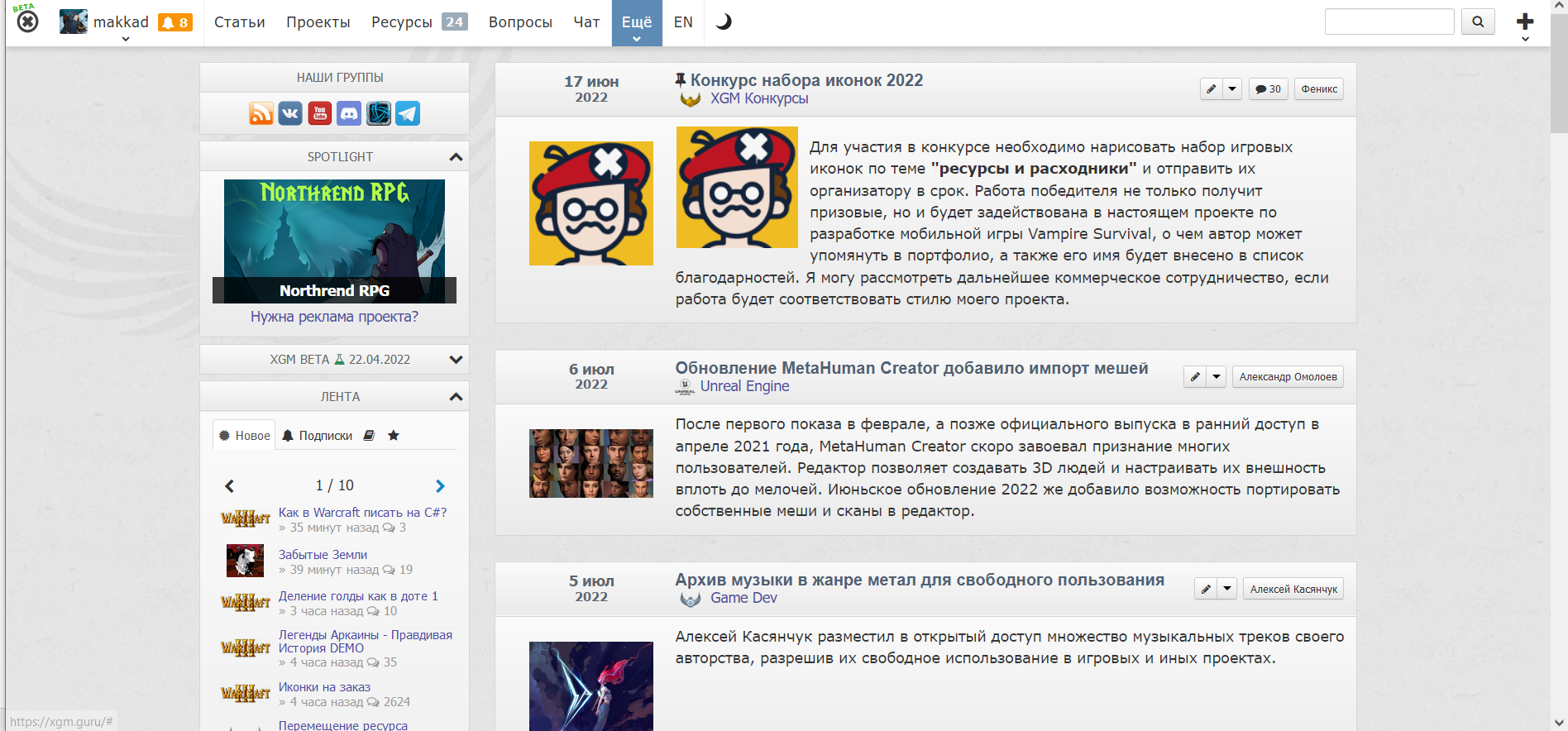Click the XGM Конкурсы group icon
Screen dimensions: 1568x731
[x=690, y=99]
